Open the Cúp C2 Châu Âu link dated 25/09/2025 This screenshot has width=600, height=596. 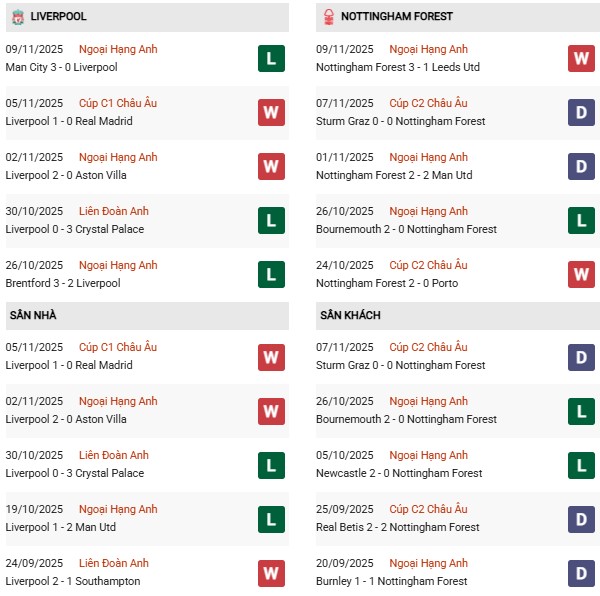[x=428, y=509]
